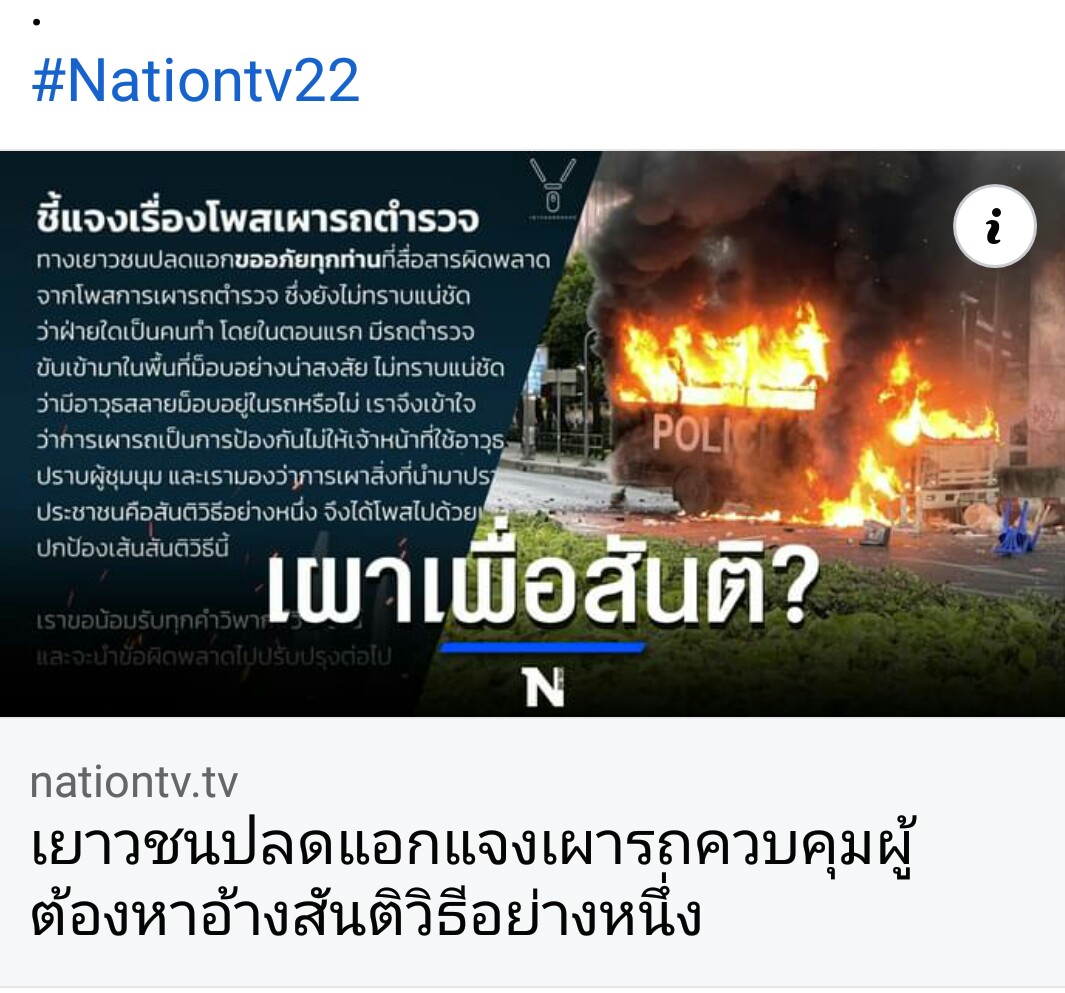Click the bold heading 'ชี้แจงเรื่องโพสเผารถตำรวจ'

coord(258,217)
